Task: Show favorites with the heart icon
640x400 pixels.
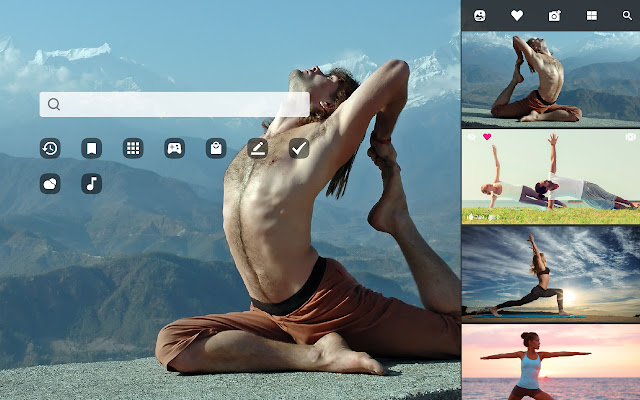Action: point(517,16)
